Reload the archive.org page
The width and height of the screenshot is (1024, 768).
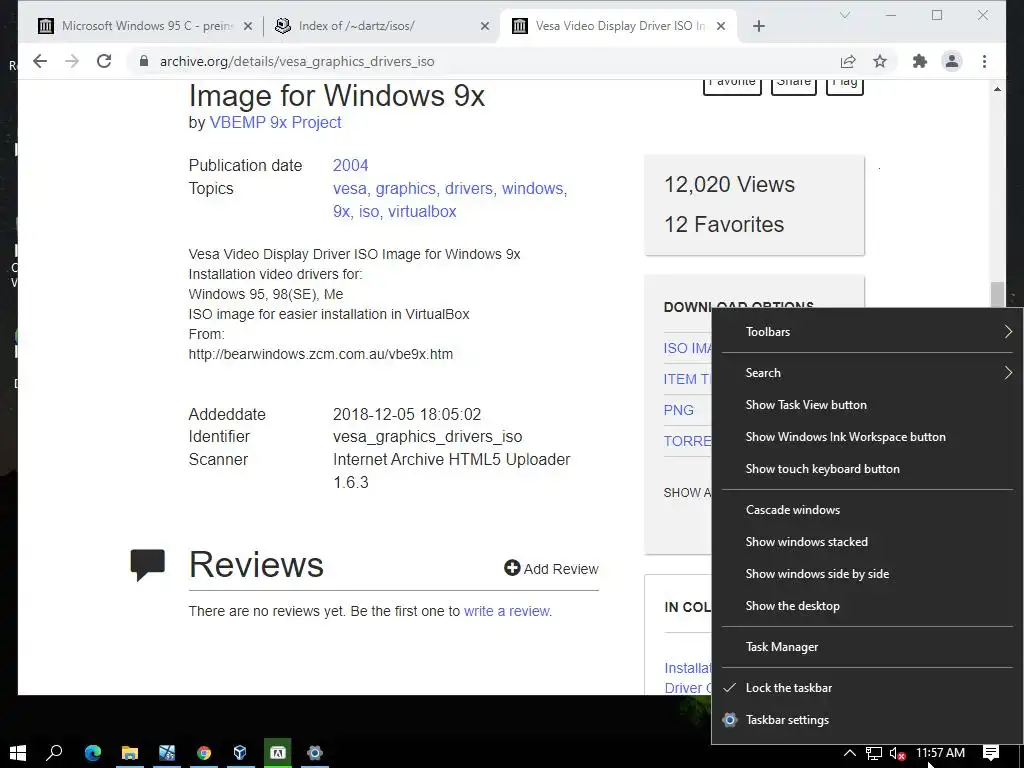tap(104, 61)
